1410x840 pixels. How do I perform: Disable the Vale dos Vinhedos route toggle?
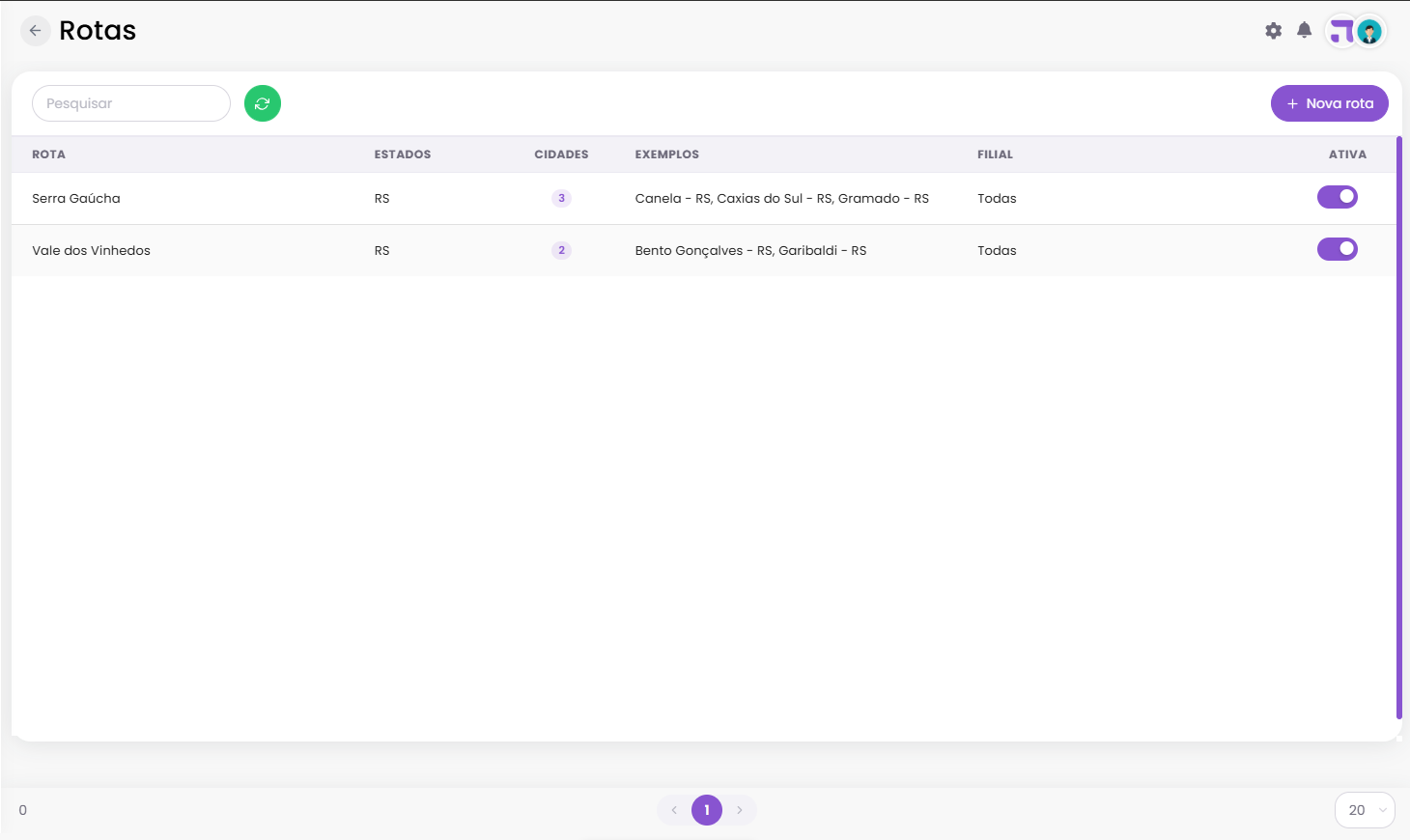[x=1338, y=249]
